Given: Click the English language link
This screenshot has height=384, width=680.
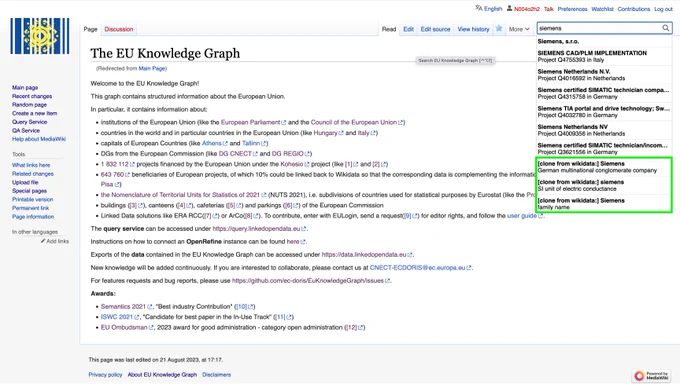Looking at the screenshot, I should (493, 9).
